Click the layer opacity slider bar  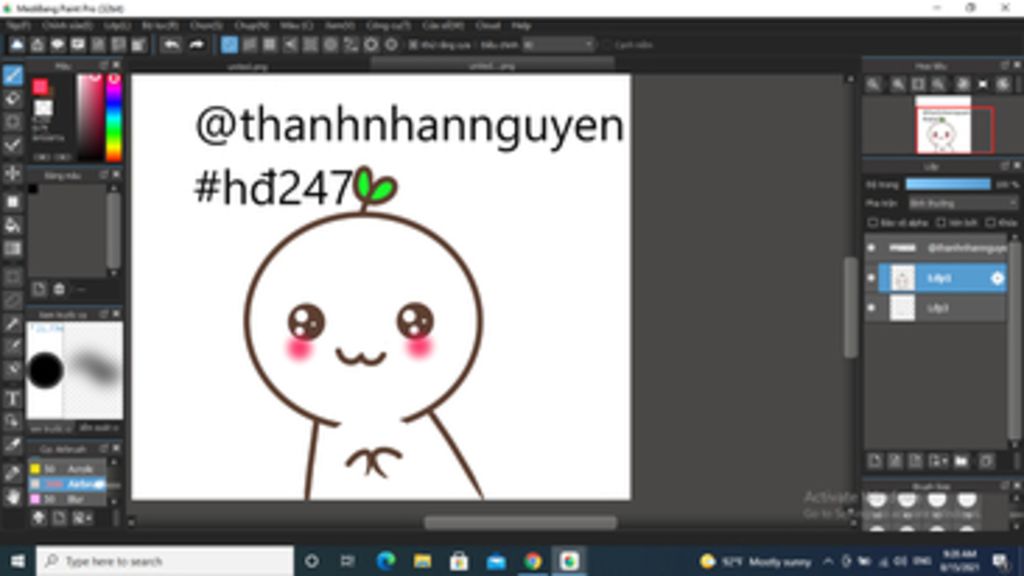pos(948,185)
